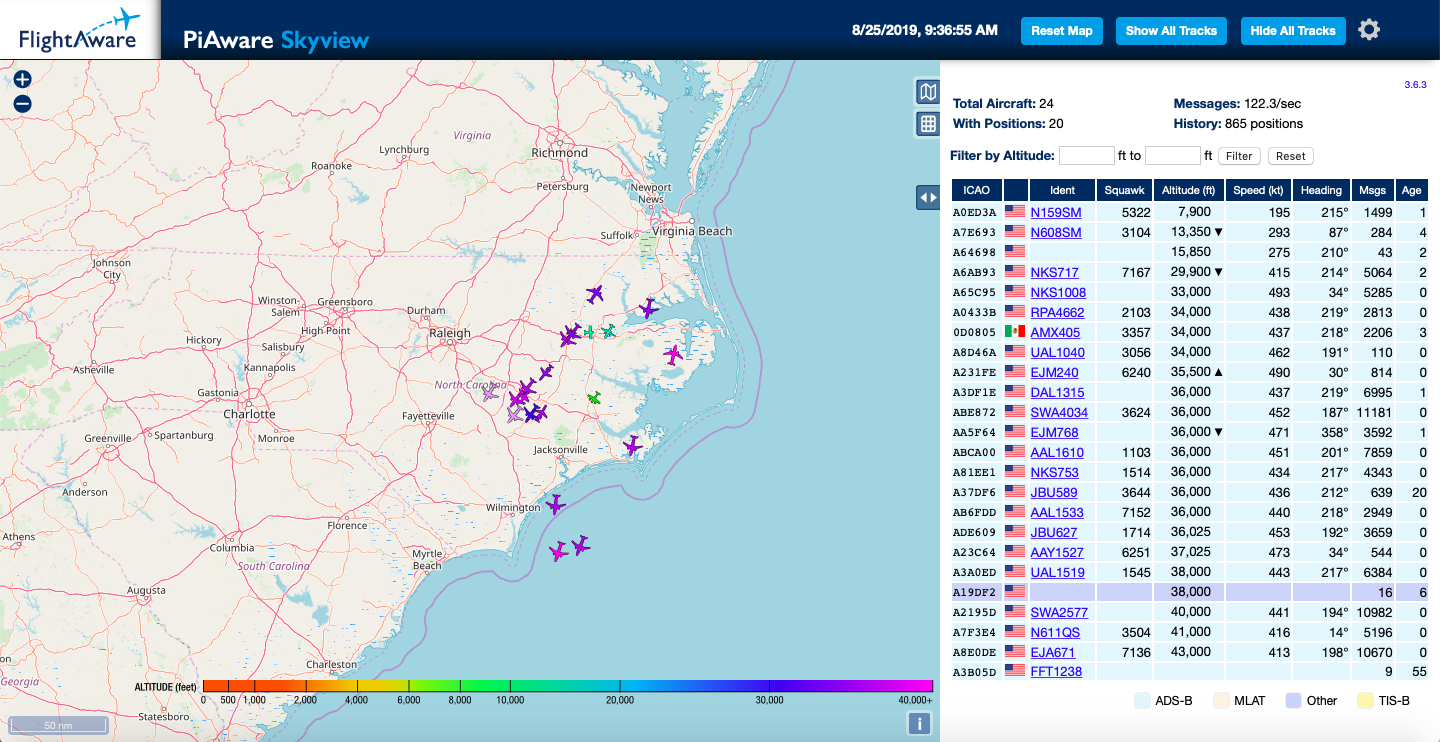This screenshot has height=742, width=1440.
Task: Select purple aircraft east of Jacksonville coast
Action: (x=632, y=445)
